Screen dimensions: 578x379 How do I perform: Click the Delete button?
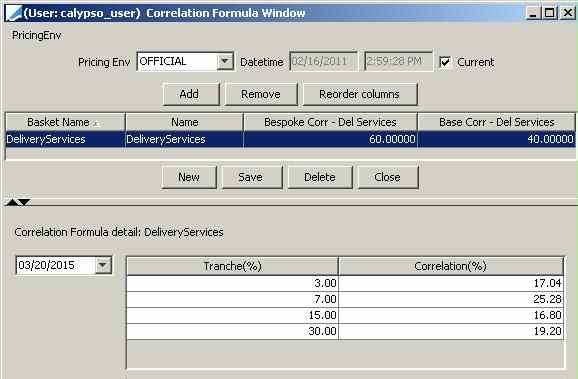click(x=320, y=177)
